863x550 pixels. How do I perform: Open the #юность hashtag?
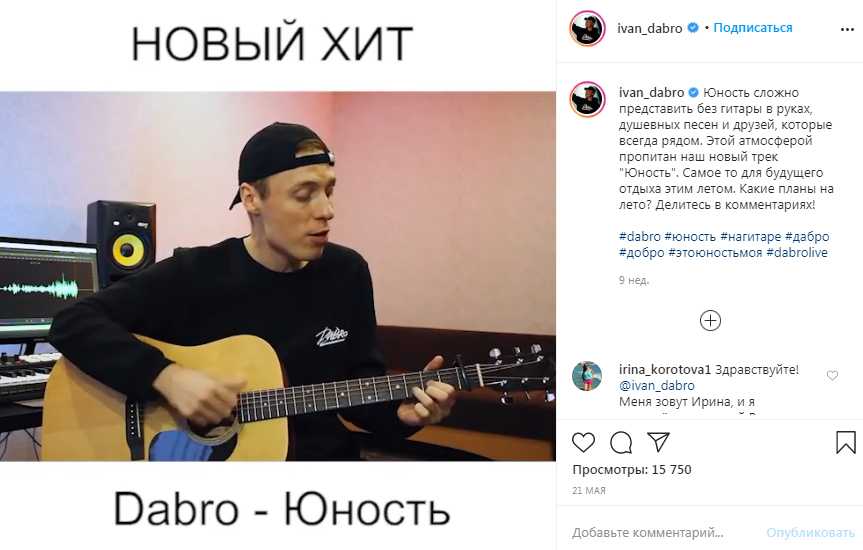690,237
